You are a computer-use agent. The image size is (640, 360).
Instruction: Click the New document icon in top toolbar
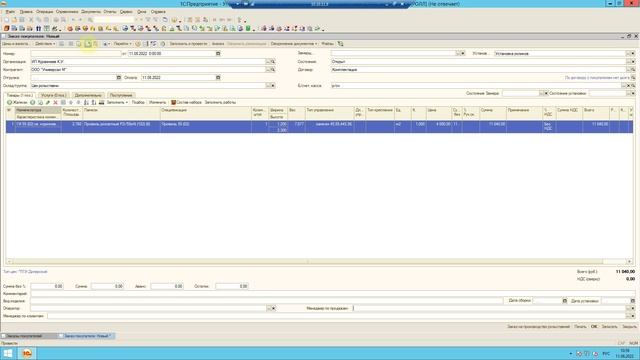pos(7,20)
